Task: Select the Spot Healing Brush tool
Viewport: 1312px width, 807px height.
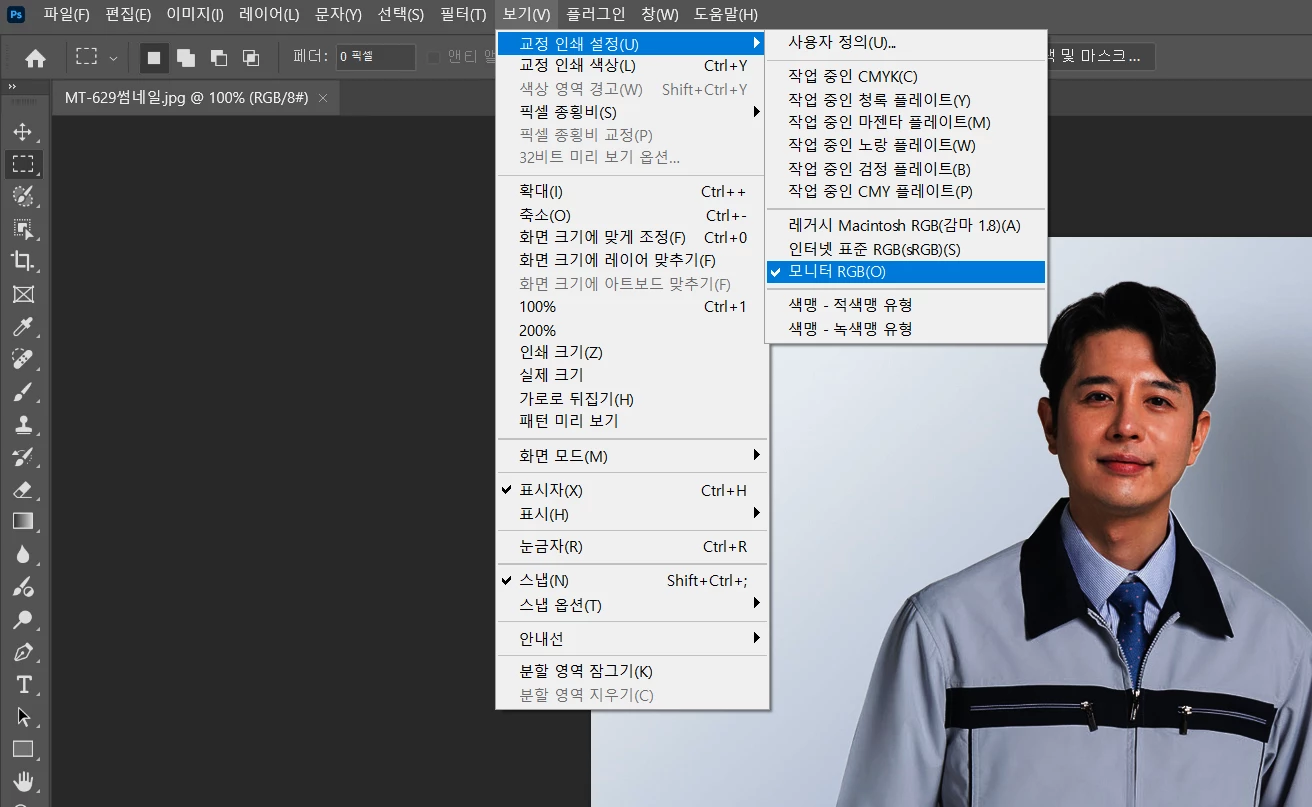Action: click(23, 359)
